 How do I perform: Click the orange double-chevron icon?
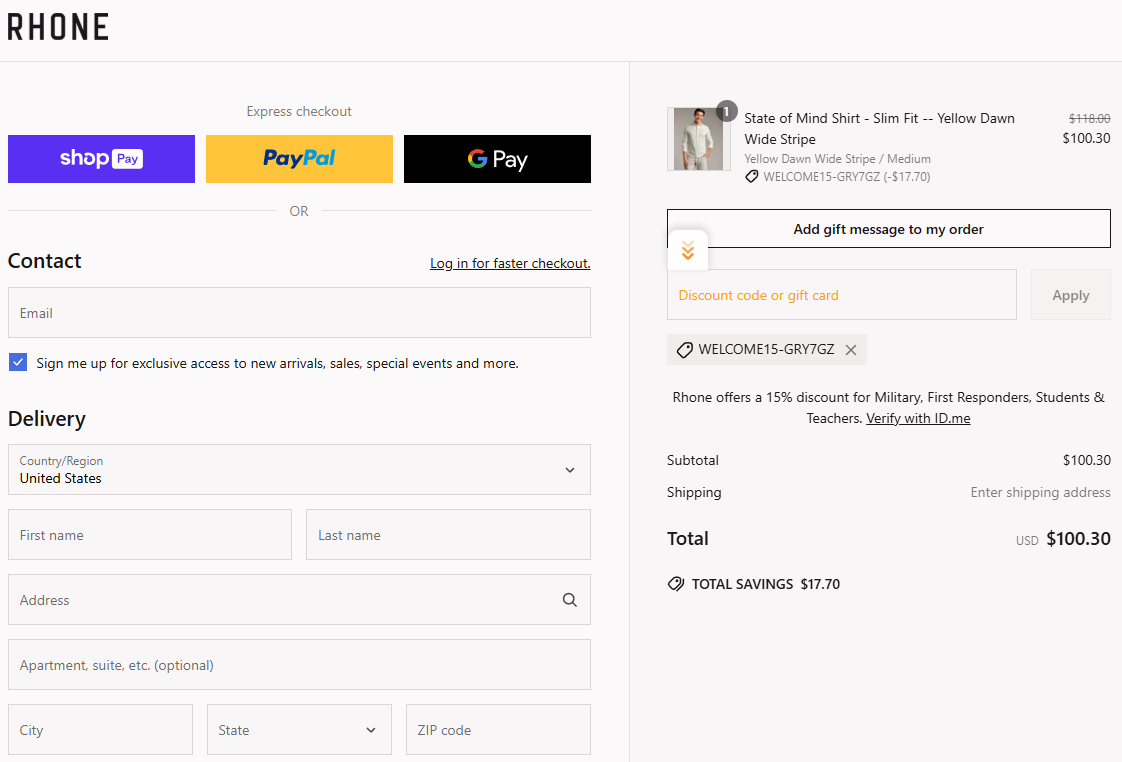tap(687, 251)
